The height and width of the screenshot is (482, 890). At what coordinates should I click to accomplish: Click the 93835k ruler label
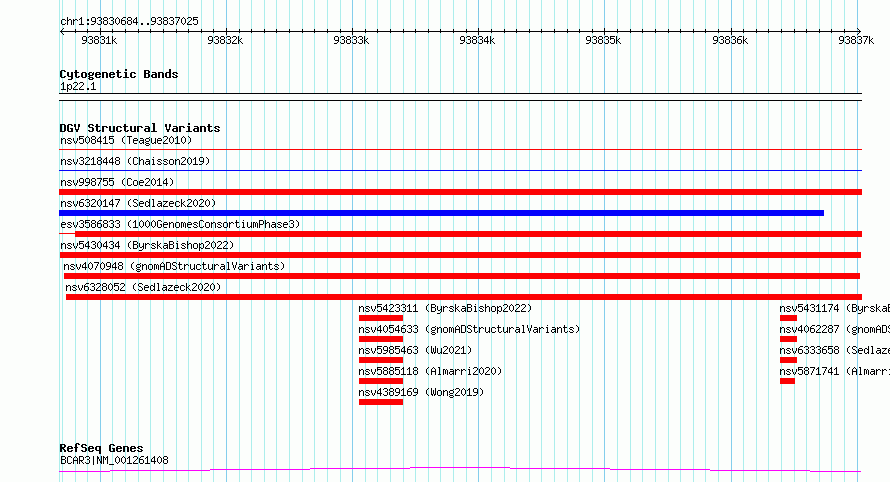pyautogui.click(x=603, y=40)
